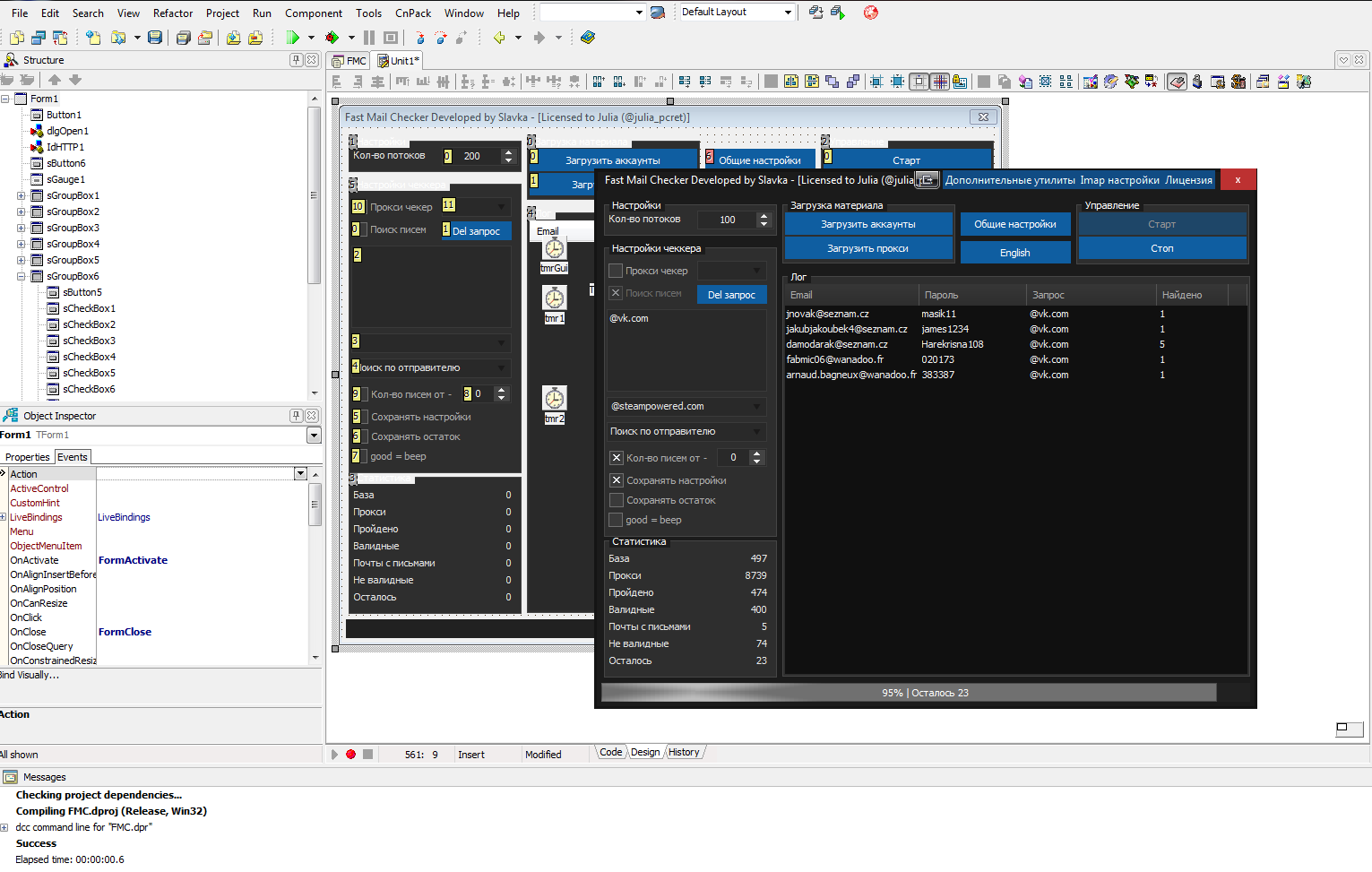Collapse sGroupBox6 node in Structure tree
This screenshot has width=1372, height=872.
21,276
